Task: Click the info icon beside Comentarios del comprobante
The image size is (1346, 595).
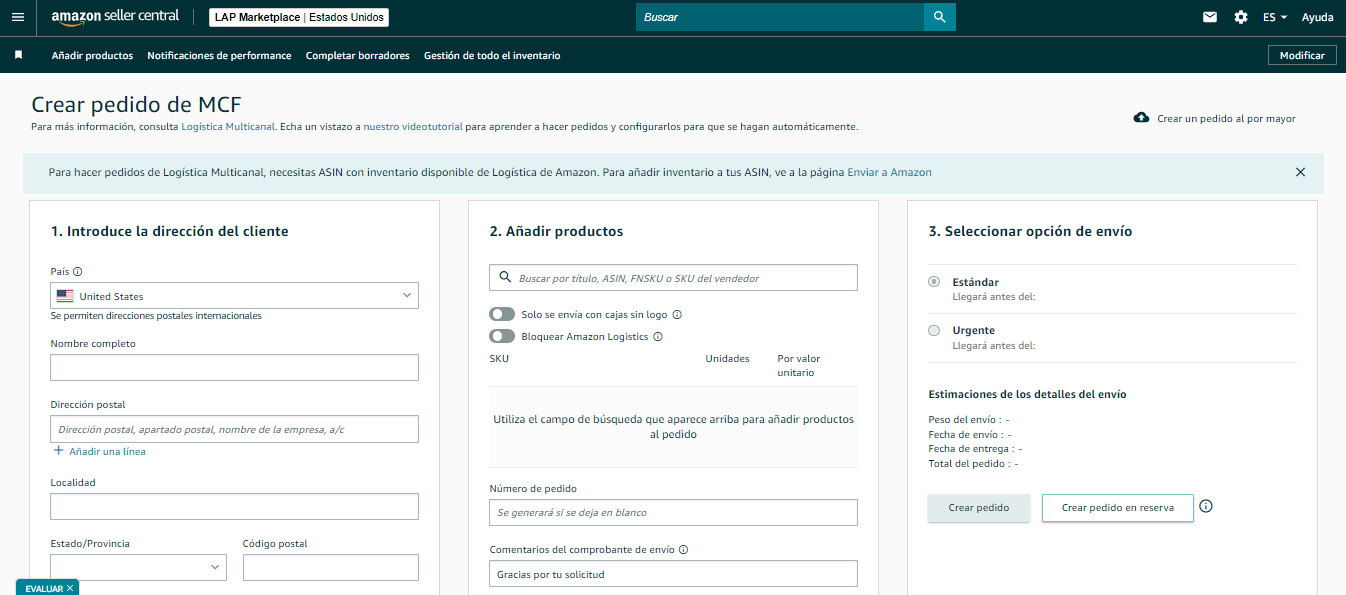Action: (x=684, y=549)
